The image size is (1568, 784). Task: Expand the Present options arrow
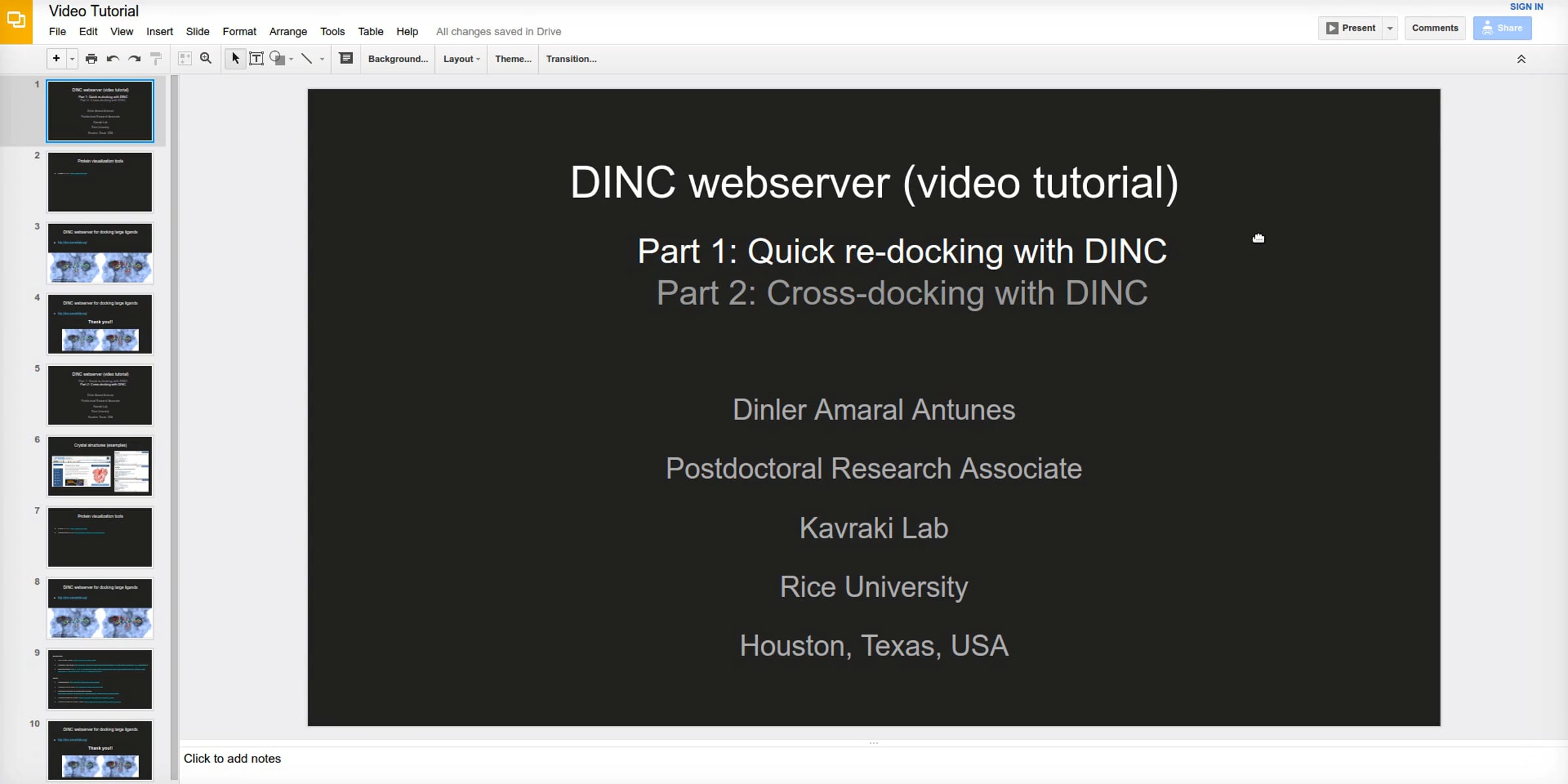coord(1390,28)
